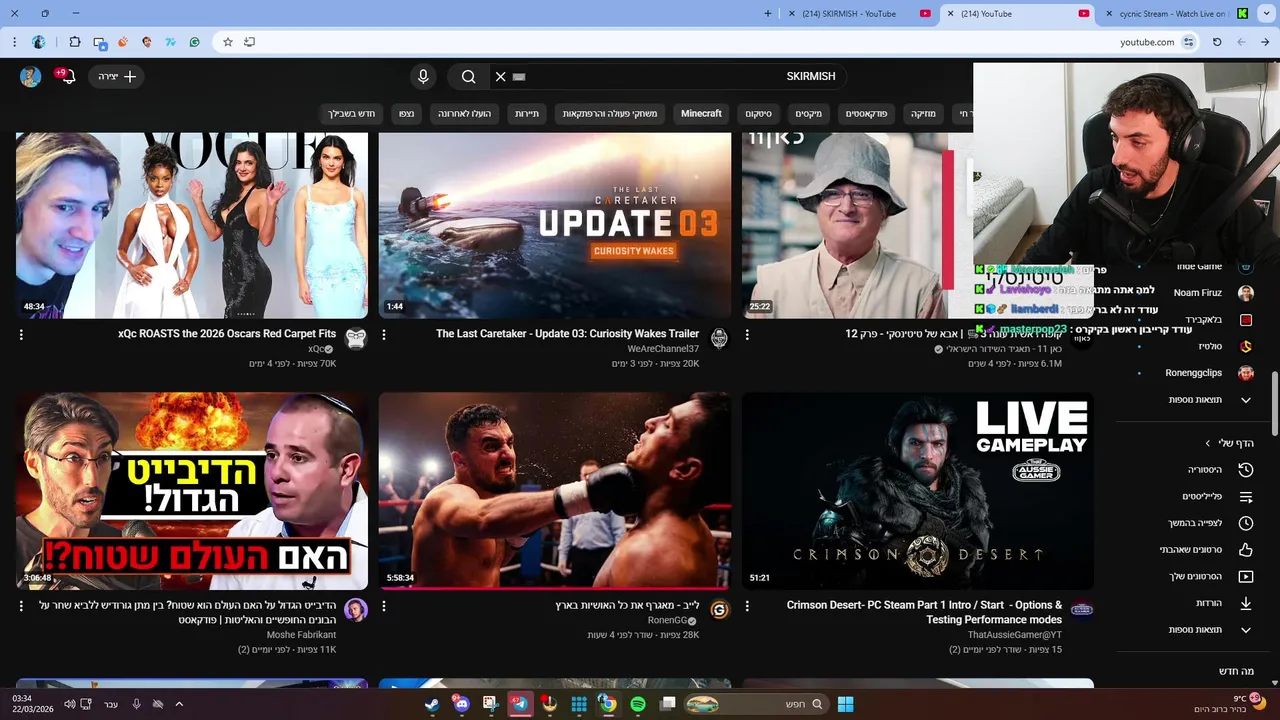This screenshot has width=1280, height=720.
Task: Open ThatAussieGamer channel link
Action: (1015, 635)
